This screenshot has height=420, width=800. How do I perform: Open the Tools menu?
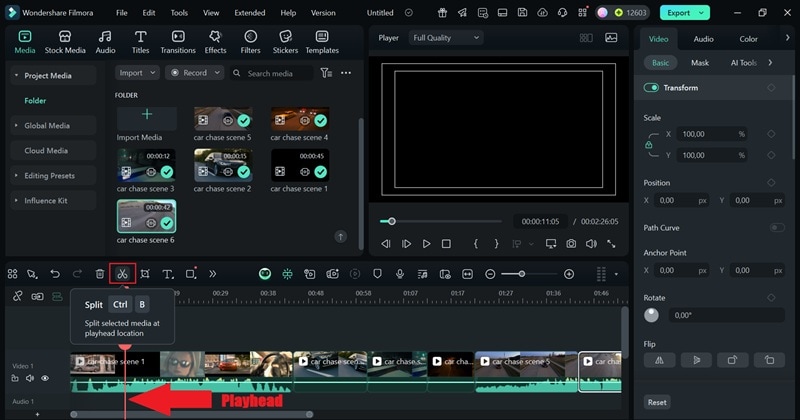pos(179,13)
